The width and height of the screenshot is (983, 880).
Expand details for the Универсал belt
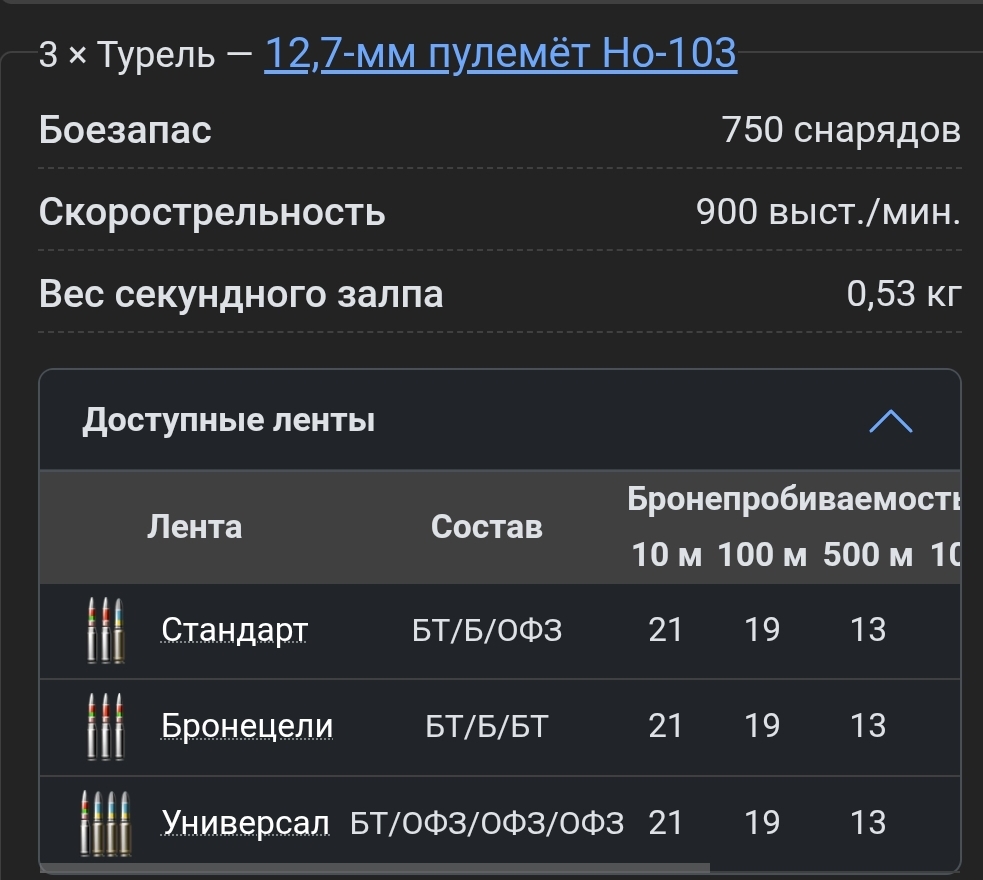pos(244,822)
